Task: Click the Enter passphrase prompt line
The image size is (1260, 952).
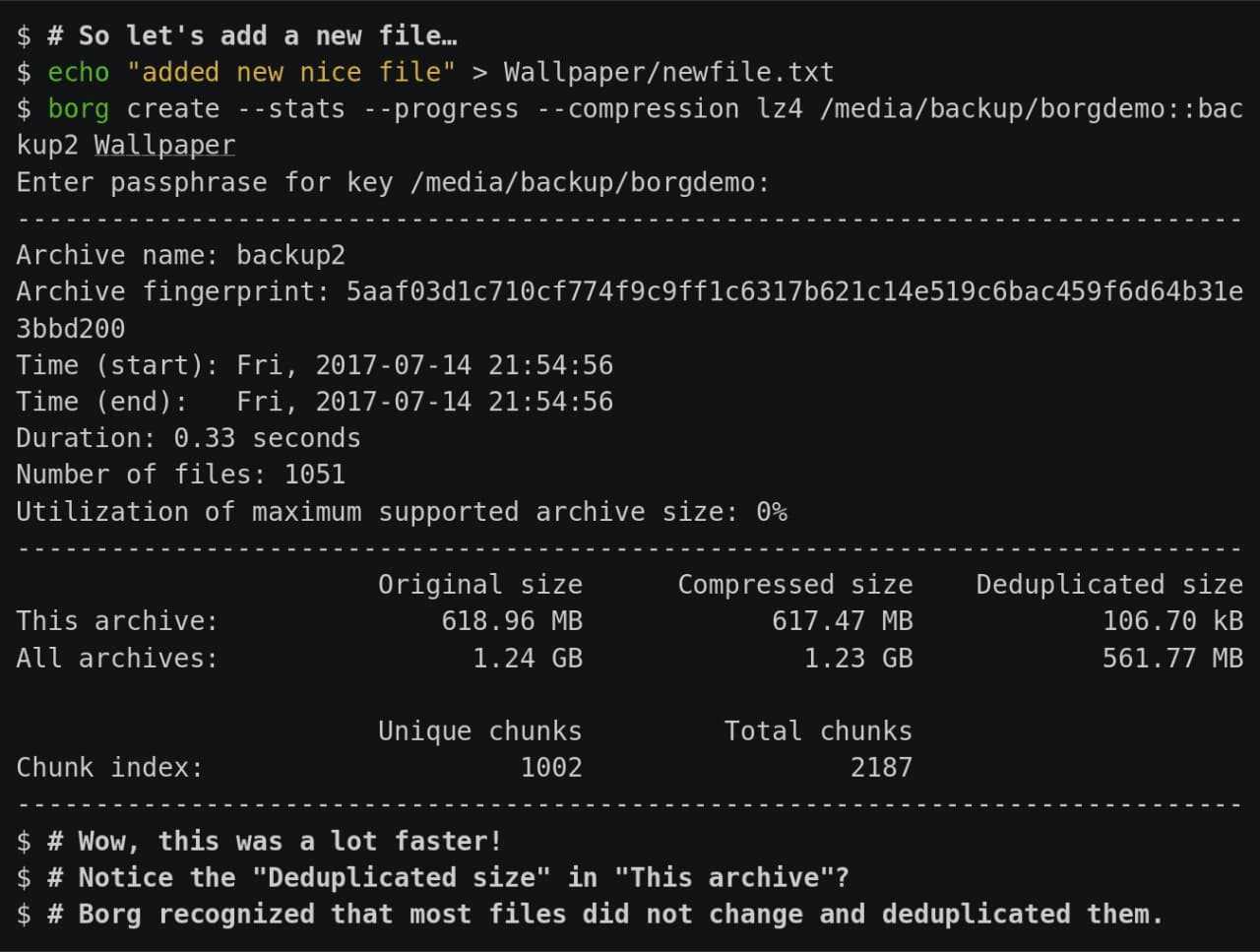Action: (393, 182)
